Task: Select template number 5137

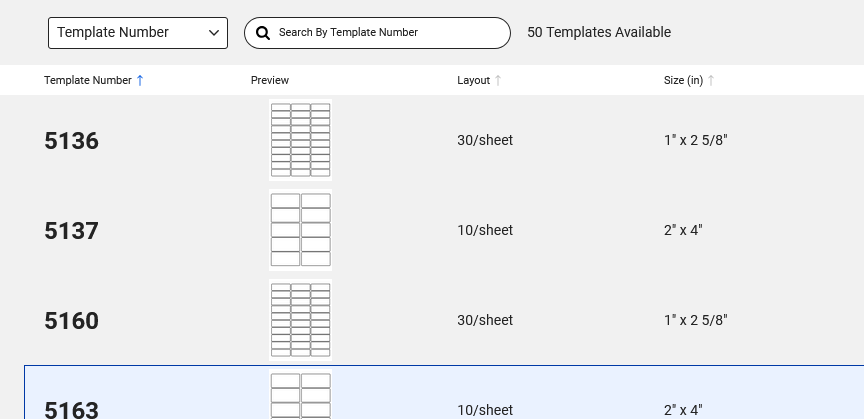Action: coord(71,231)
